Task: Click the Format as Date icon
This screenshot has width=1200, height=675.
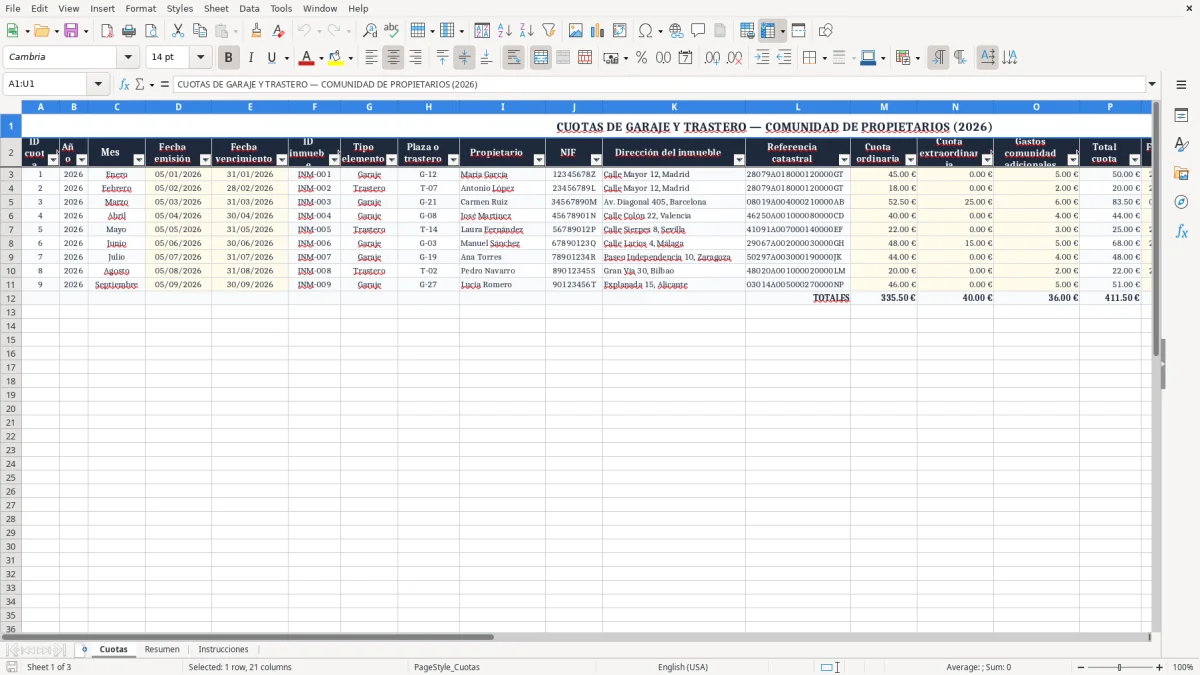Action: (685, 58)
